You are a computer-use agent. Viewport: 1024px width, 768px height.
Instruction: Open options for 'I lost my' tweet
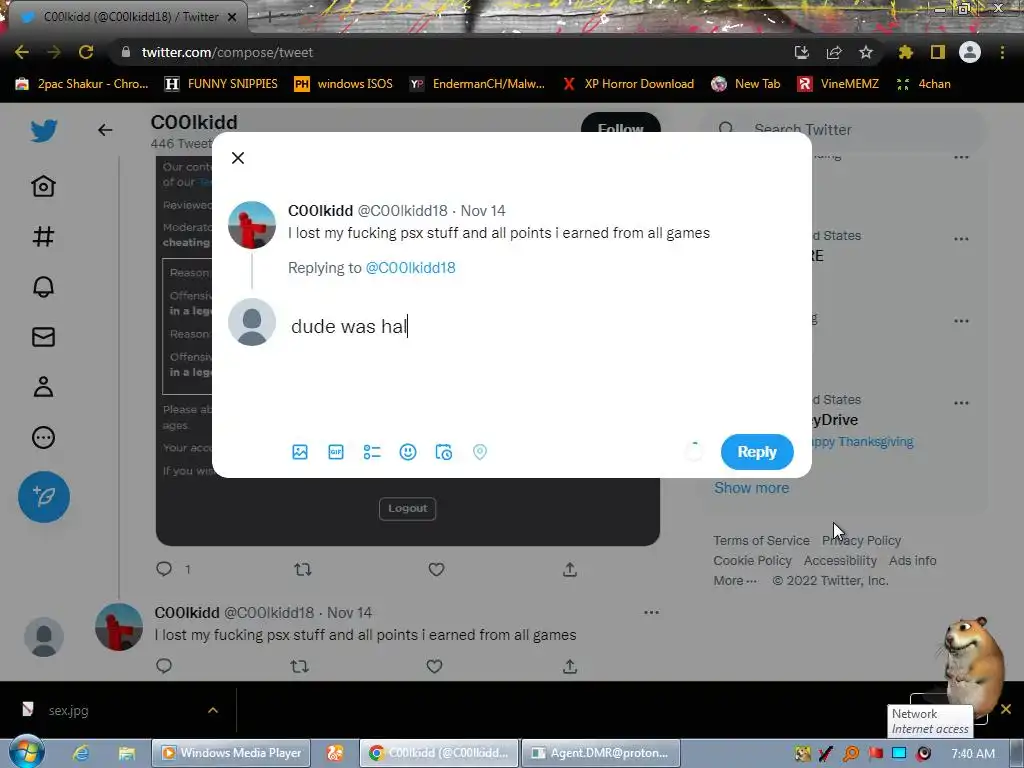coord(651,613)
